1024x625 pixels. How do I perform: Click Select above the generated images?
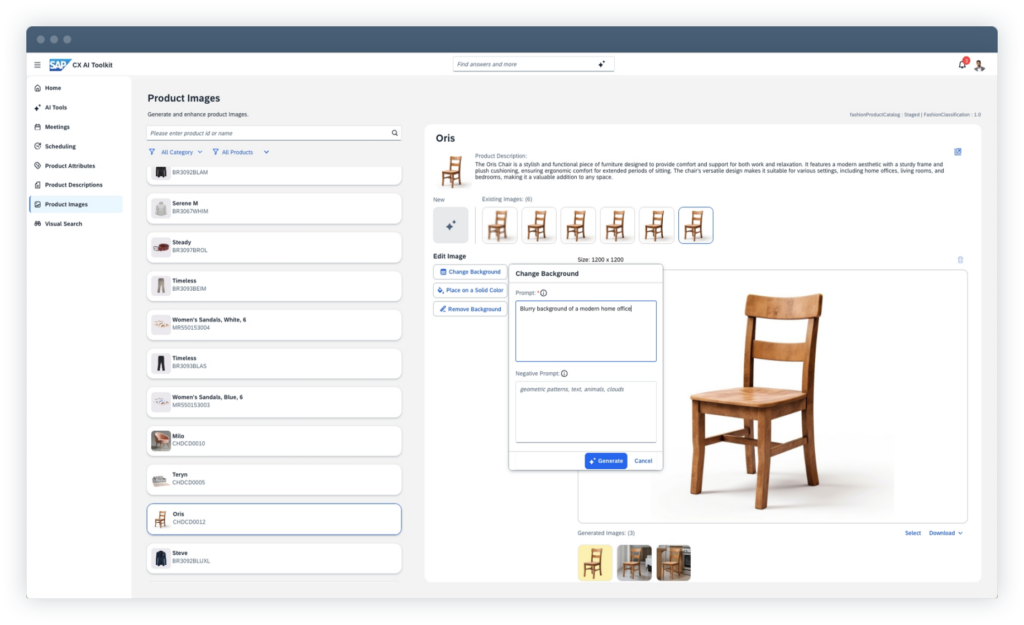click(x=911, y=533)
